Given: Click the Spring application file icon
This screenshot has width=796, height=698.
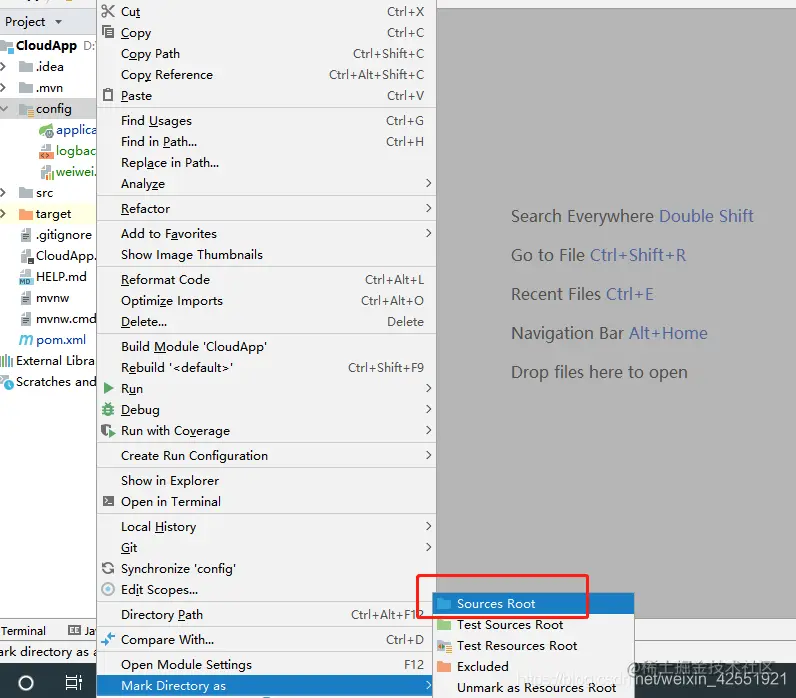Looking at the screenshot, I should point(46,130).
